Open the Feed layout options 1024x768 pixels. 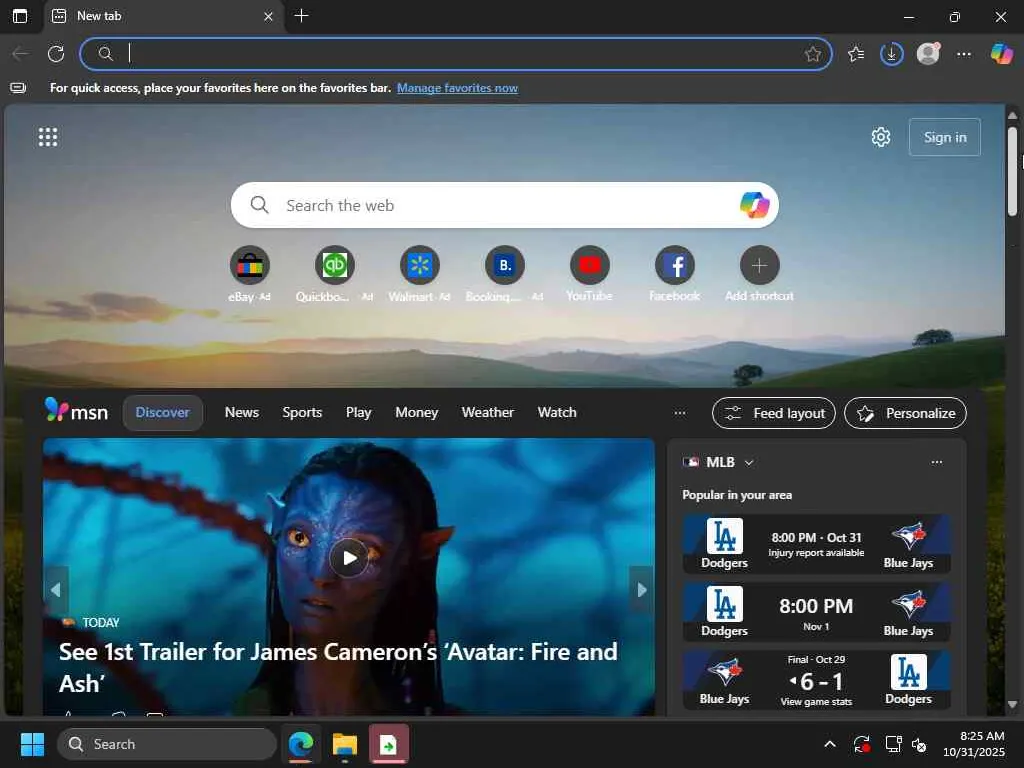point(774,413)
